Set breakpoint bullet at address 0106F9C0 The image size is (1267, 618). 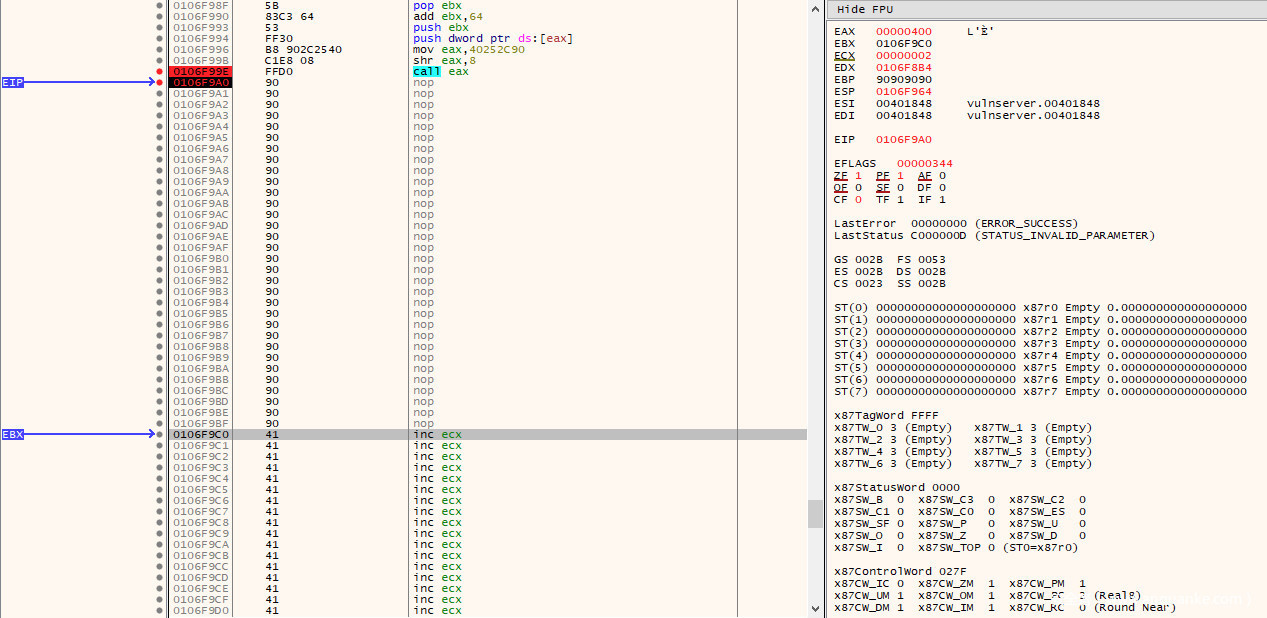(160, 434)
